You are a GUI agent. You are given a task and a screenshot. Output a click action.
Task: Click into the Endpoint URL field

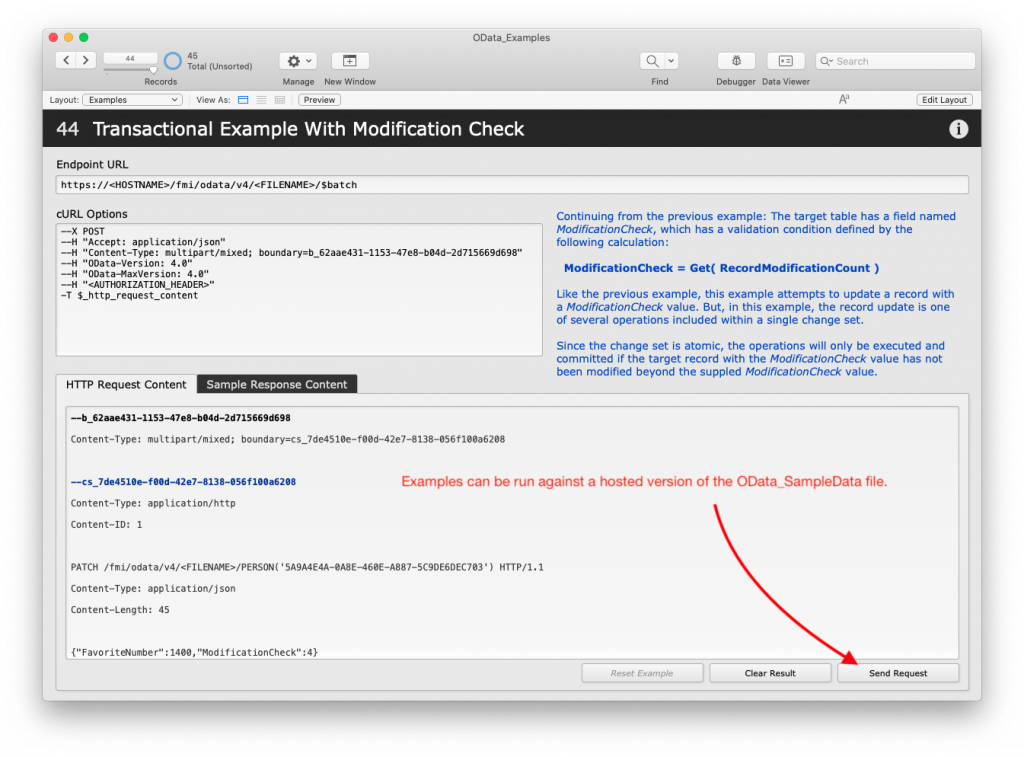tap(512, 185)
